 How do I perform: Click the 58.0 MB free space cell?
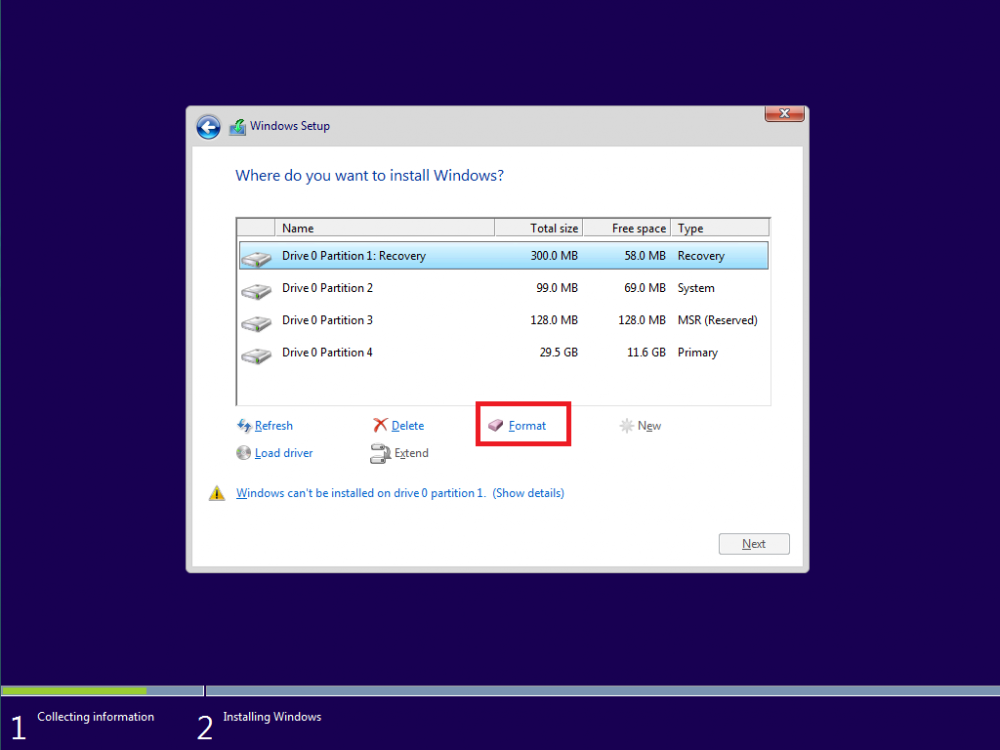click(x=645, y=256)
